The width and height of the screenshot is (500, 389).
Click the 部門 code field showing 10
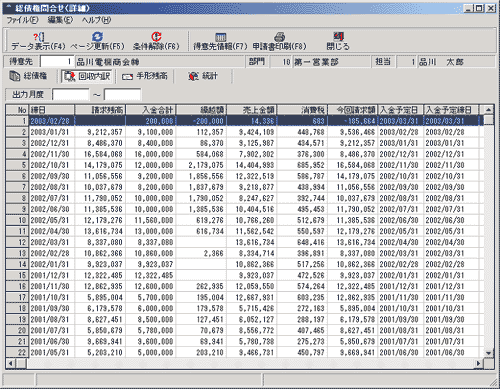(x=281, y=62)
